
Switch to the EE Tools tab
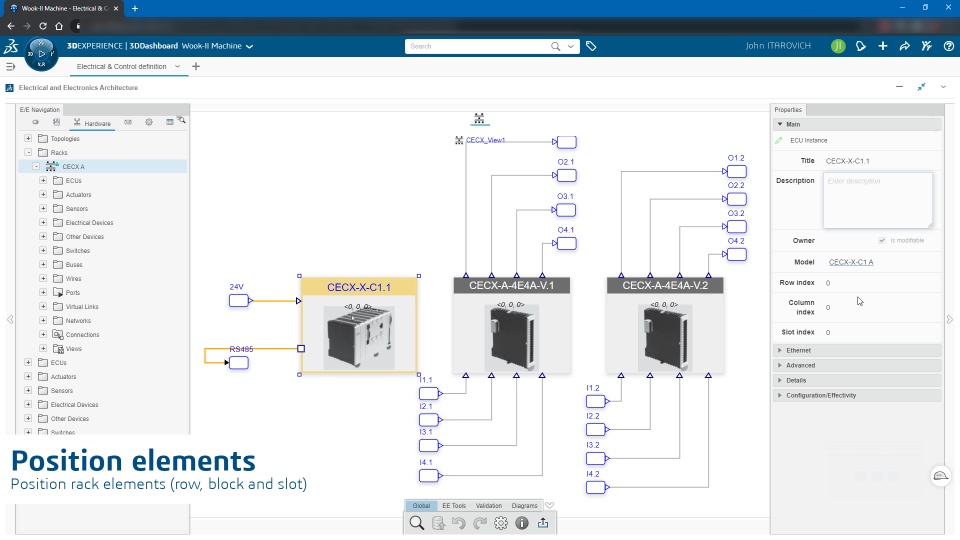454,506
